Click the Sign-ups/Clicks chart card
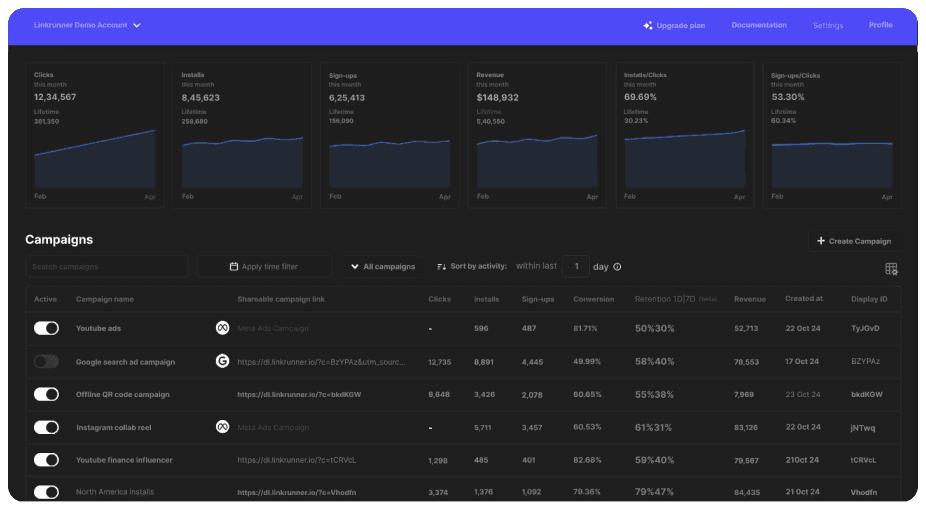Image resolution: width=926 pixels, height=510 pixels. coord(832,135)
